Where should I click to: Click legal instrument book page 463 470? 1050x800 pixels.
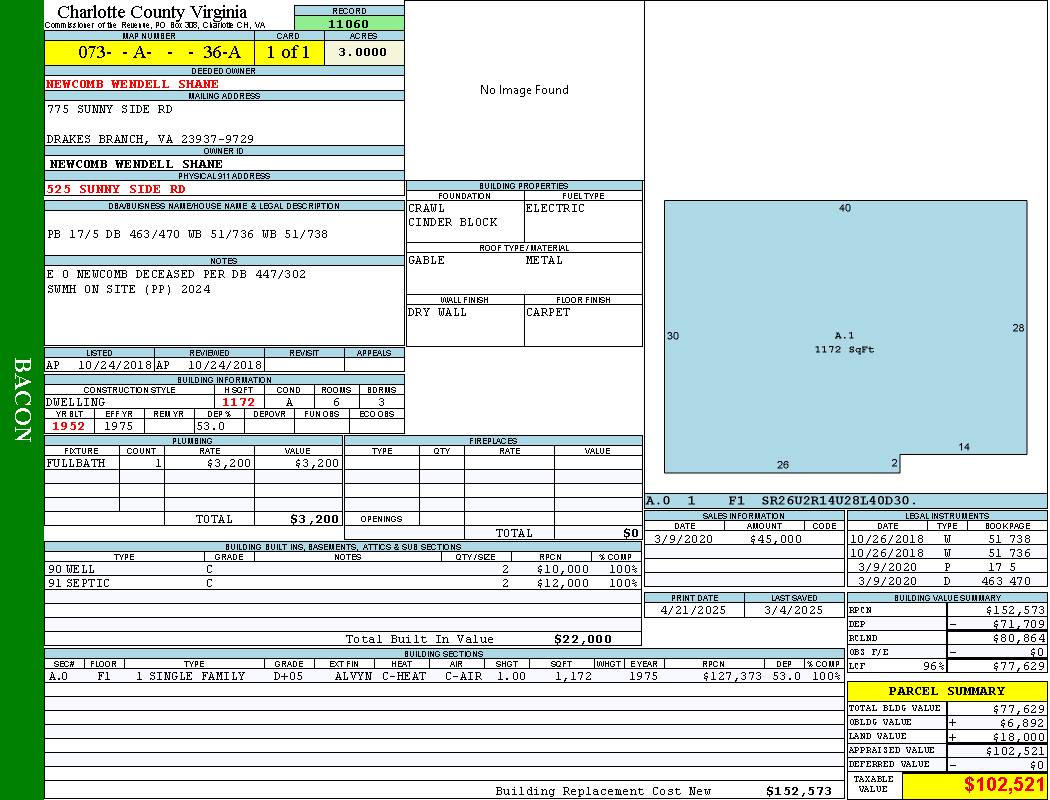pos(1005,581)
